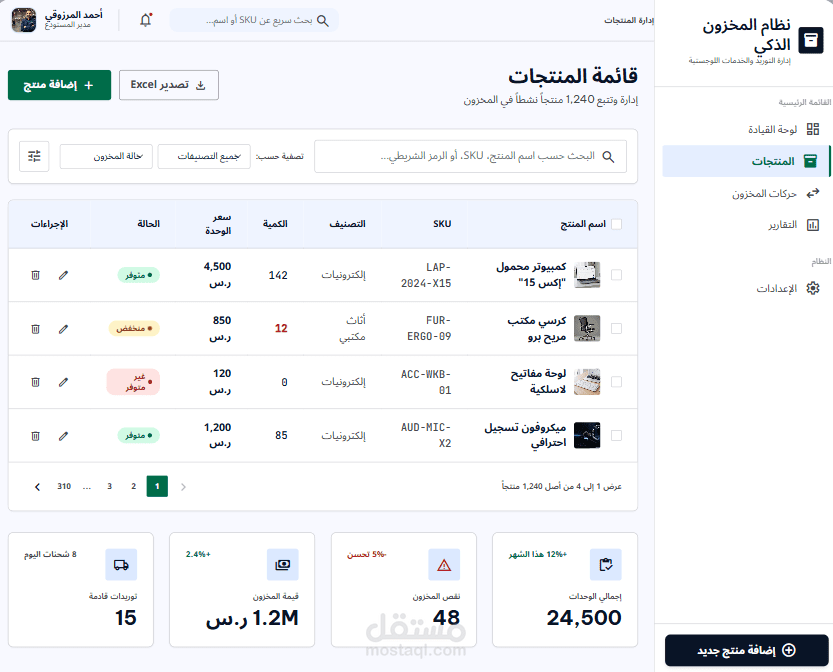Screen dimensions: 833x672
Task: Delete the FUR-ERGO-09 chair row
Action: [35, 329]
